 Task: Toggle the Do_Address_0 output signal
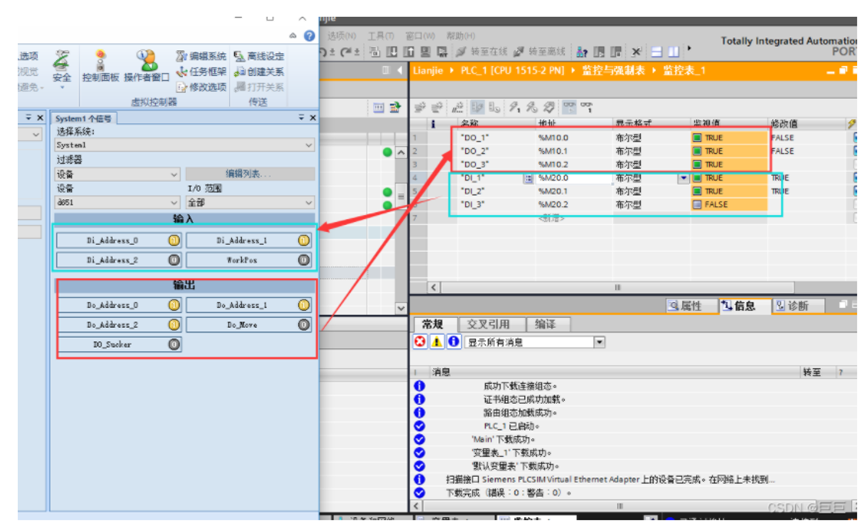tap(119, 305)
